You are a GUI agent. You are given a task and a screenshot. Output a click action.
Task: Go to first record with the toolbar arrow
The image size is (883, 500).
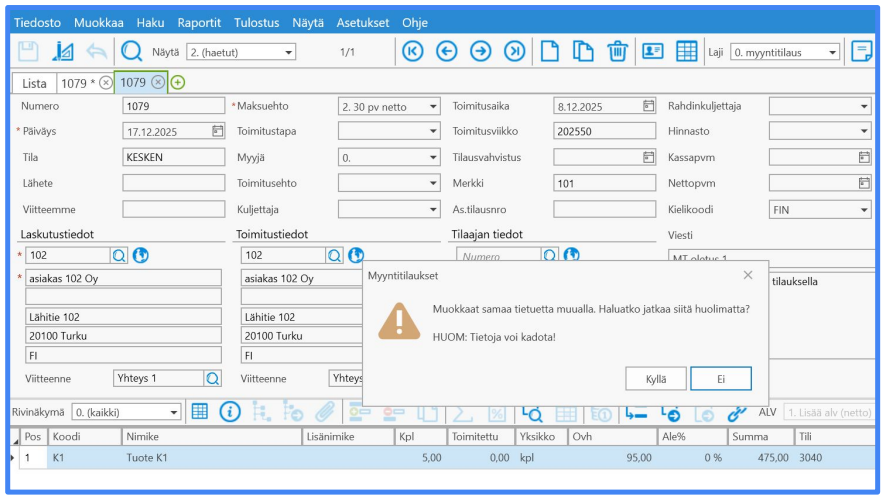[412, 51]
